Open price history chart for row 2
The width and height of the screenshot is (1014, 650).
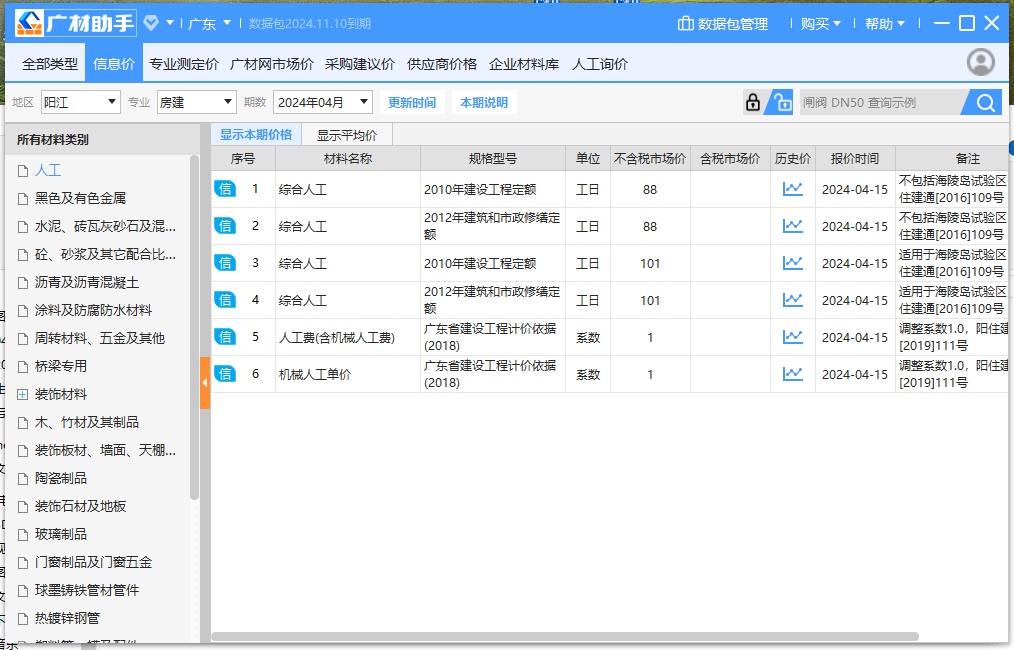pos(792,226)
